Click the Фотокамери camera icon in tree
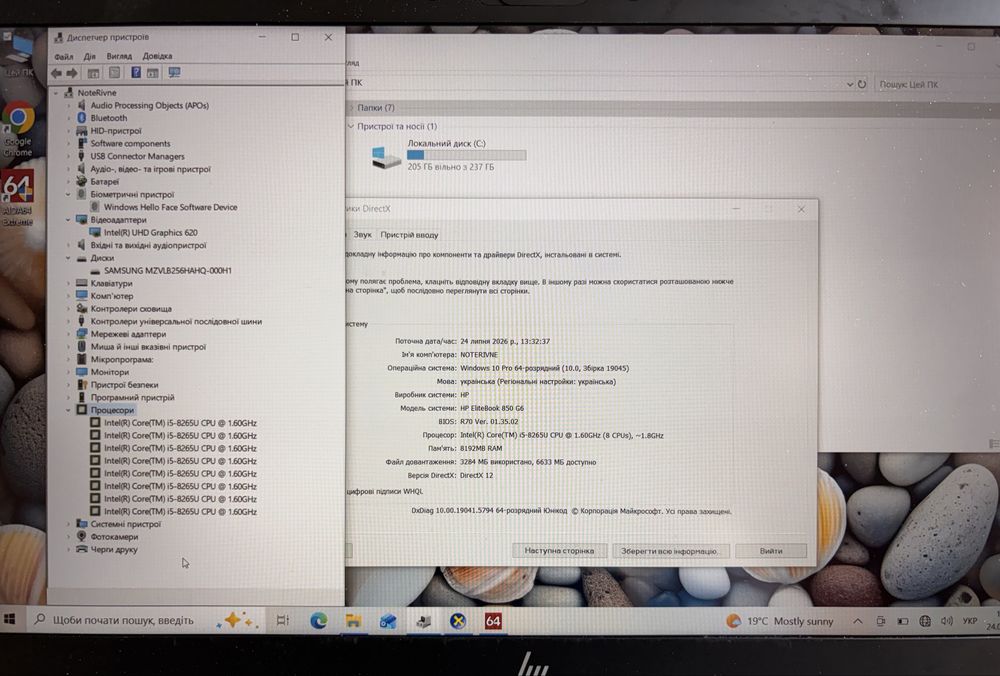Screen dimensions: 1000x676 (x=82, y=536)
